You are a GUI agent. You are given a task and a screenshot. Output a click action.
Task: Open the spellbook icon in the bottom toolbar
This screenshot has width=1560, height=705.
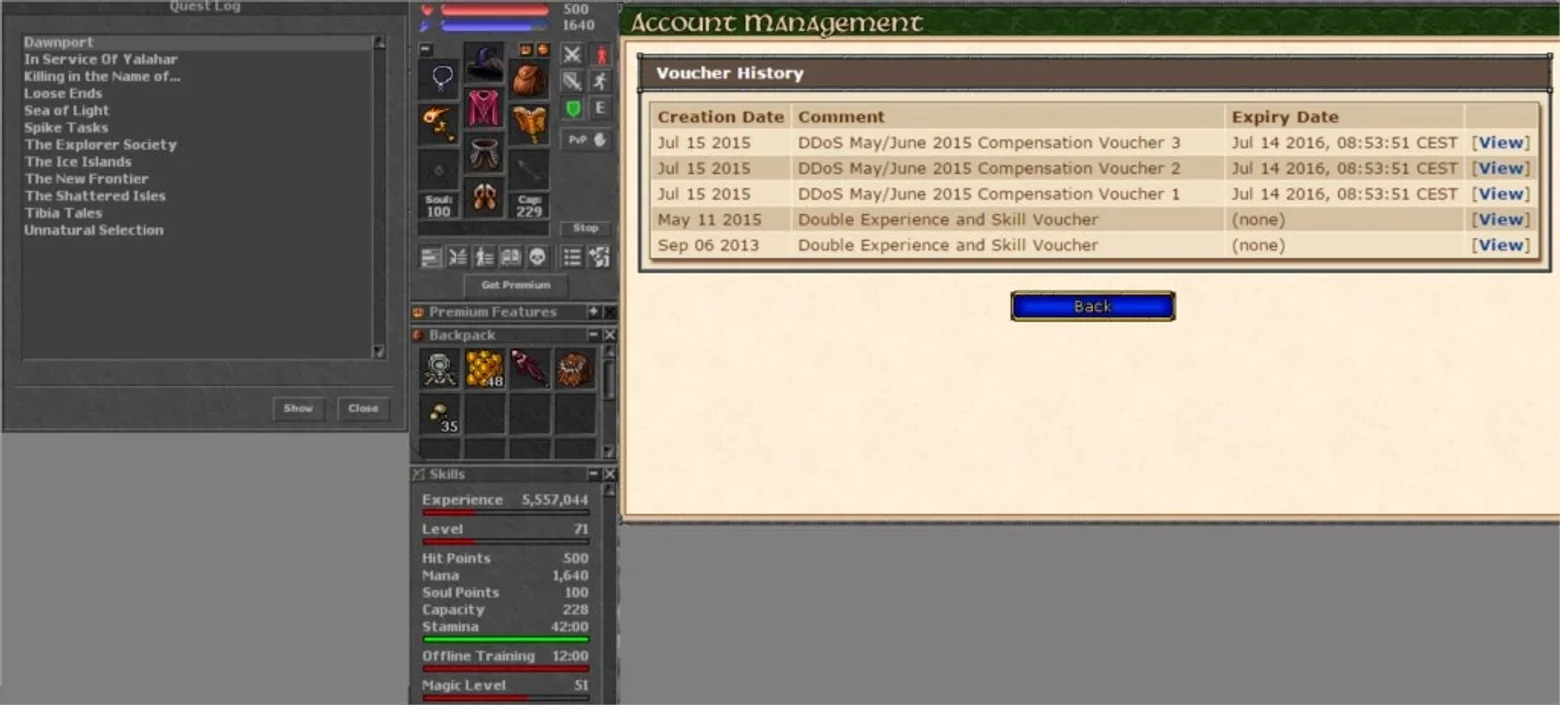tap(511, 257)
